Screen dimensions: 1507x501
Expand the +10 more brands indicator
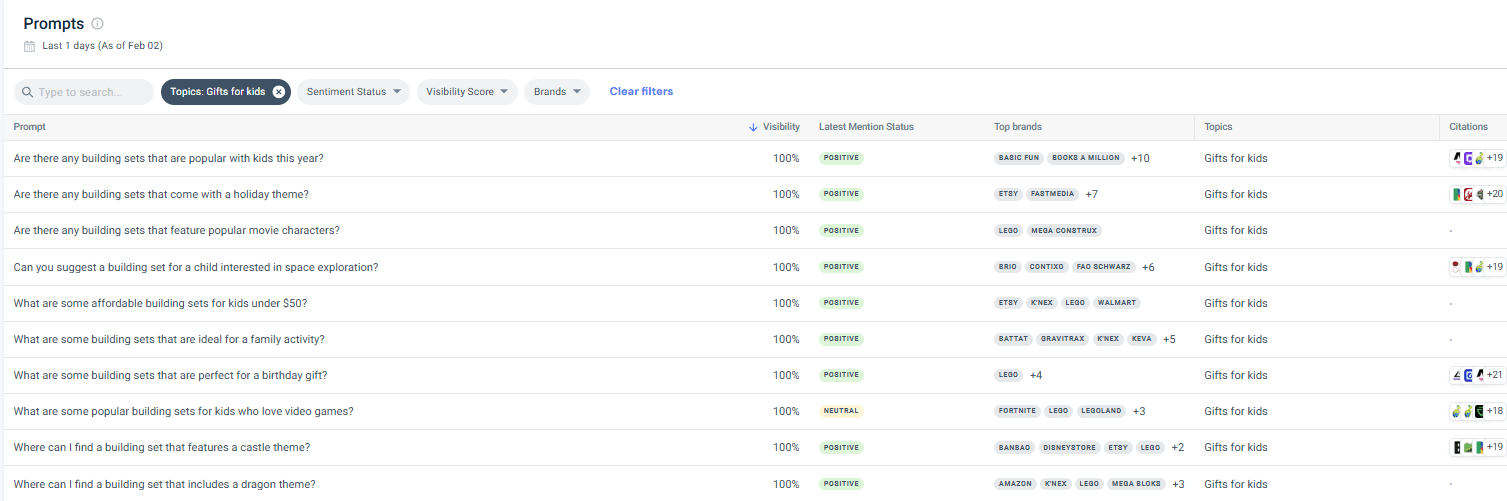point(1140,158)
